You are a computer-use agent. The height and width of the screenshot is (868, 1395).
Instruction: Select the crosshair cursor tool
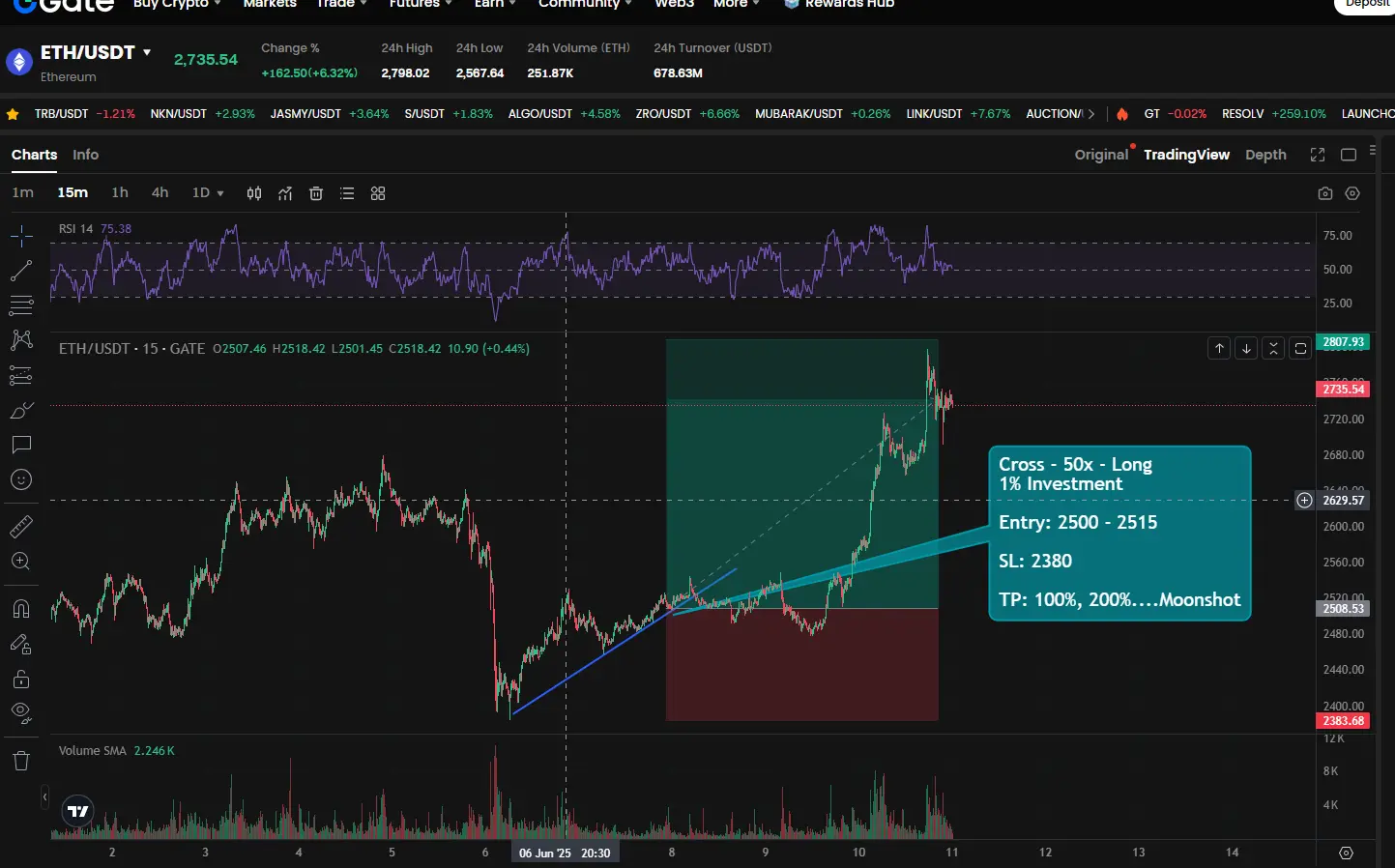point(21,236)
